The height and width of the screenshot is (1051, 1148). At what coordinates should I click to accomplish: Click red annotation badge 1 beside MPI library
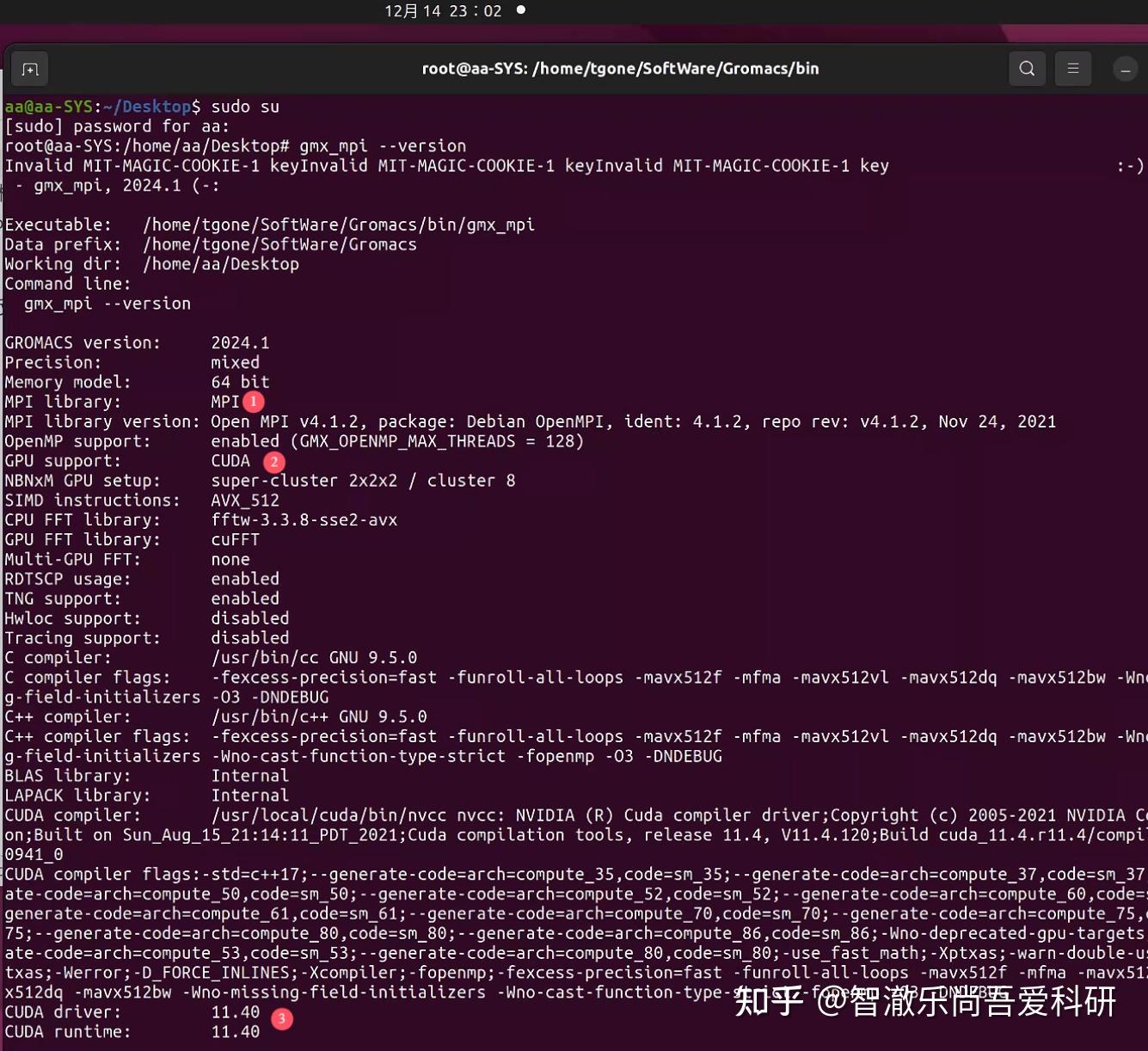[255, 401]
